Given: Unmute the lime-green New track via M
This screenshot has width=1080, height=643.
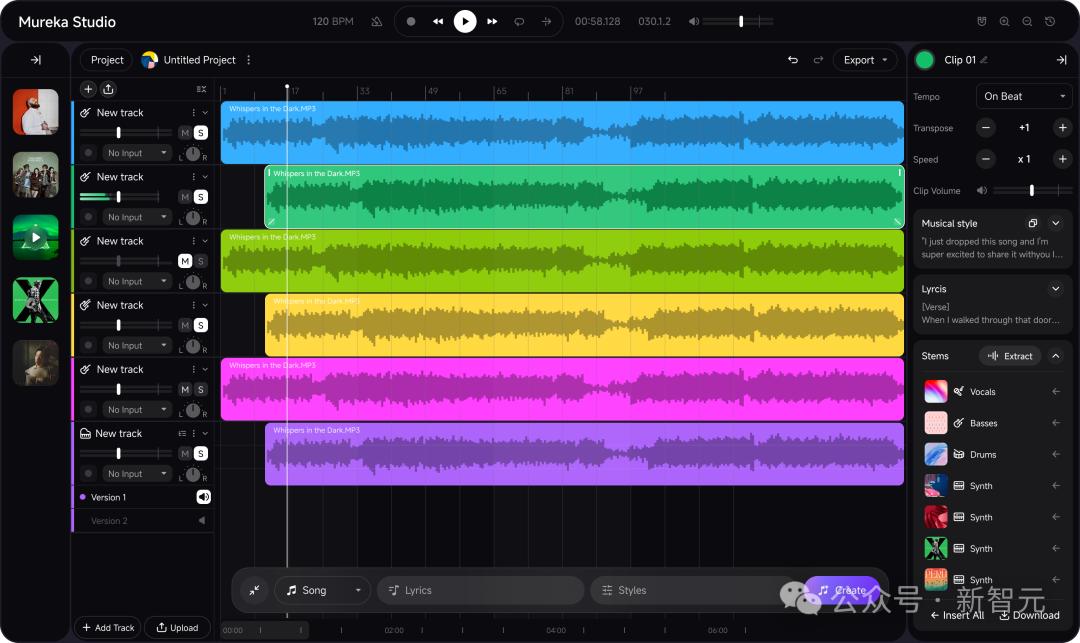Looking at the screenshot, I should [185, 261].
